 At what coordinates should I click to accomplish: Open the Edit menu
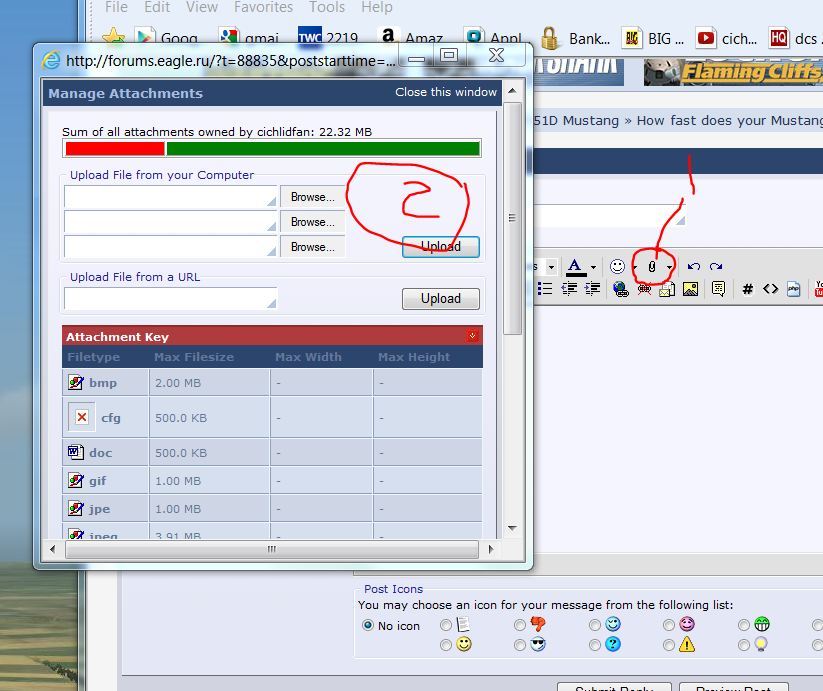[x=157, y=7]
